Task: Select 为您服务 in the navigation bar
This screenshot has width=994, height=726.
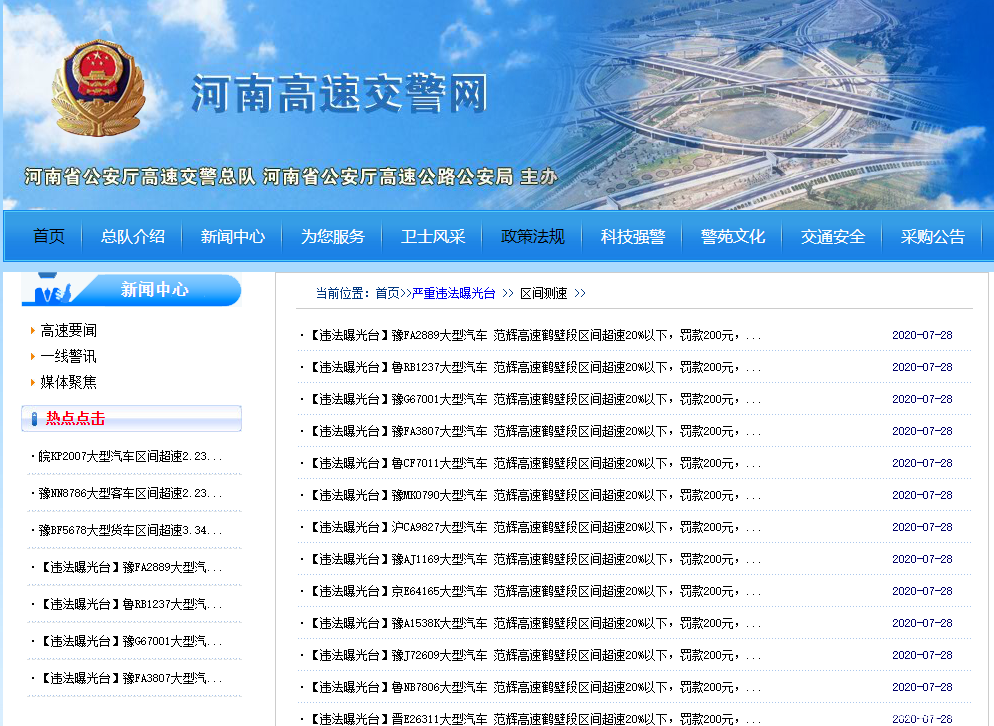Action: 333,237
